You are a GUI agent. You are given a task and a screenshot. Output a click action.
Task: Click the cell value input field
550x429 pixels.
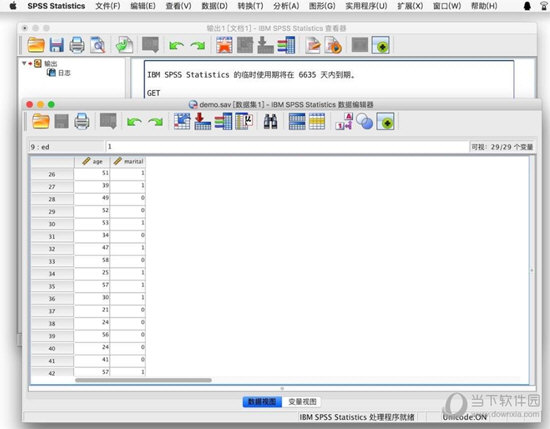[x=287, y=147]
